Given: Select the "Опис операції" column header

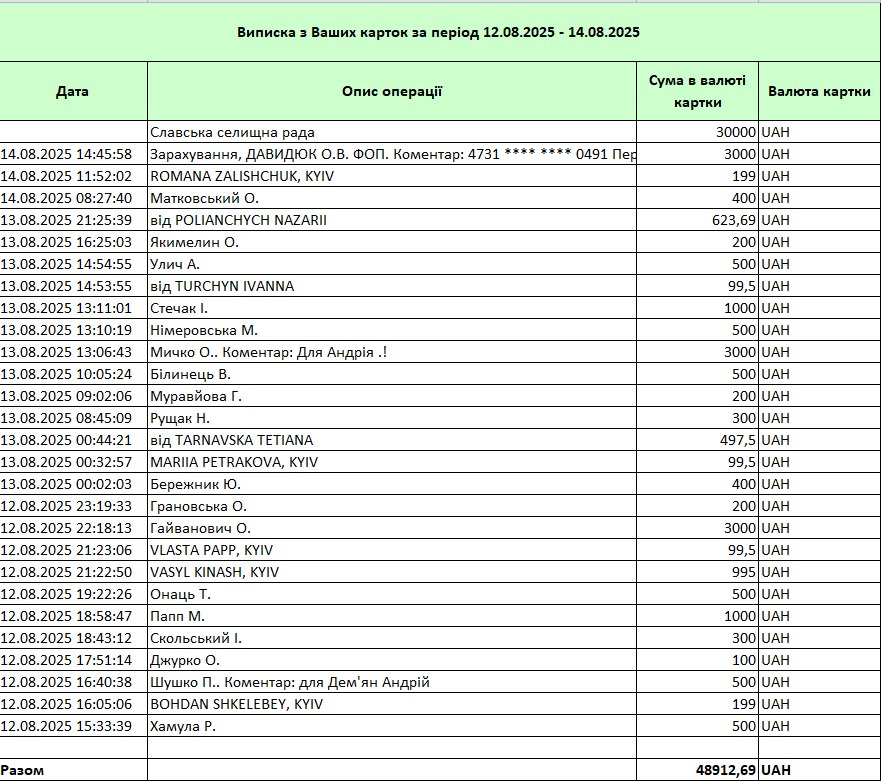Looking at the screenshot, I should click(x=392, y=91).
